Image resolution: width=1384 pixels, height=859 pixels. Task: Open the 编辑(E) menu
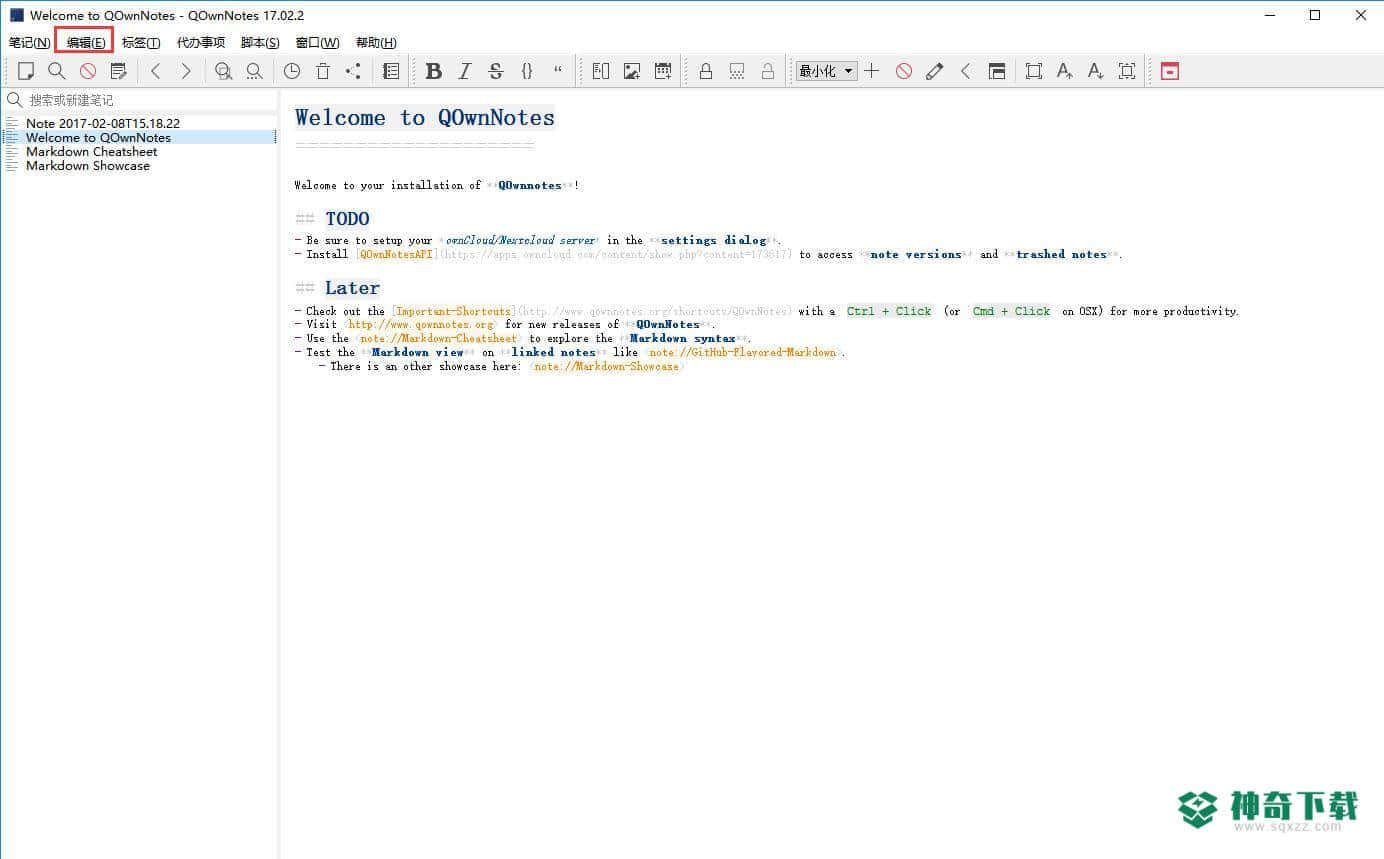[x=85, y=42]
